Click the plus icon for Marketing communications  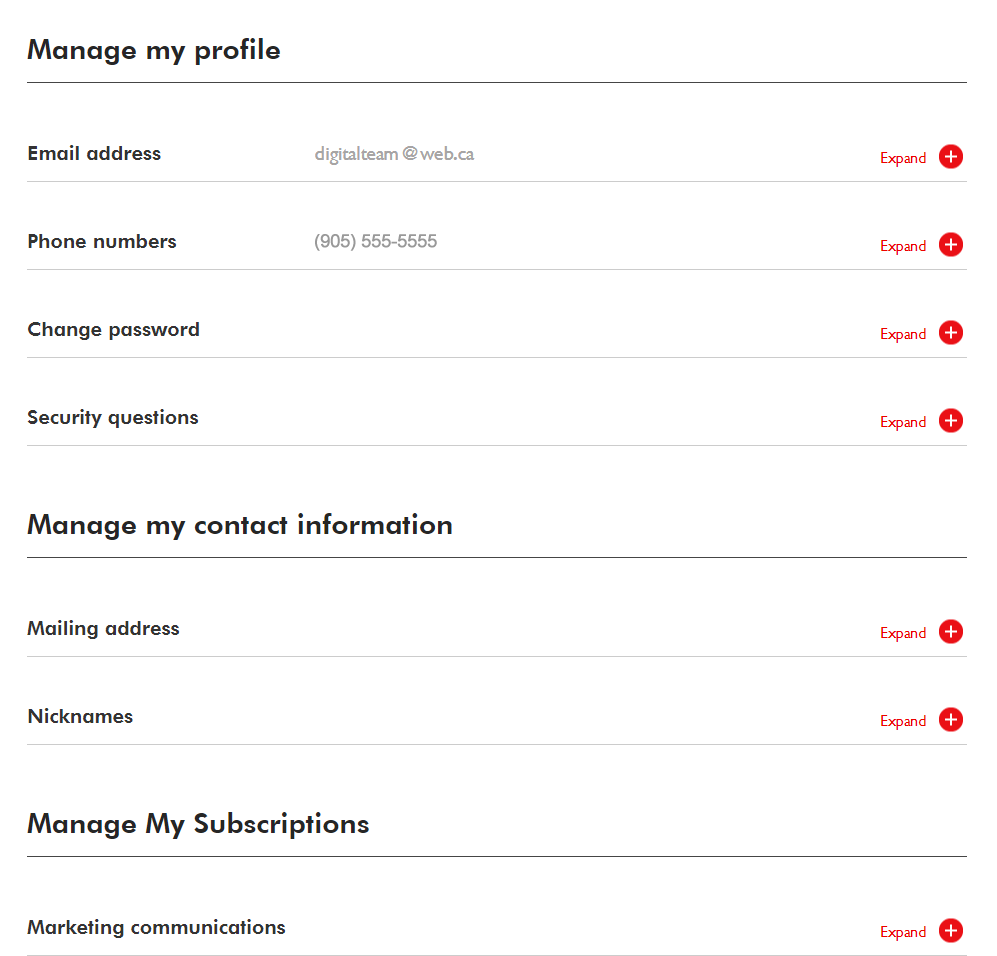pyautogui.click(x=950, y=931)
